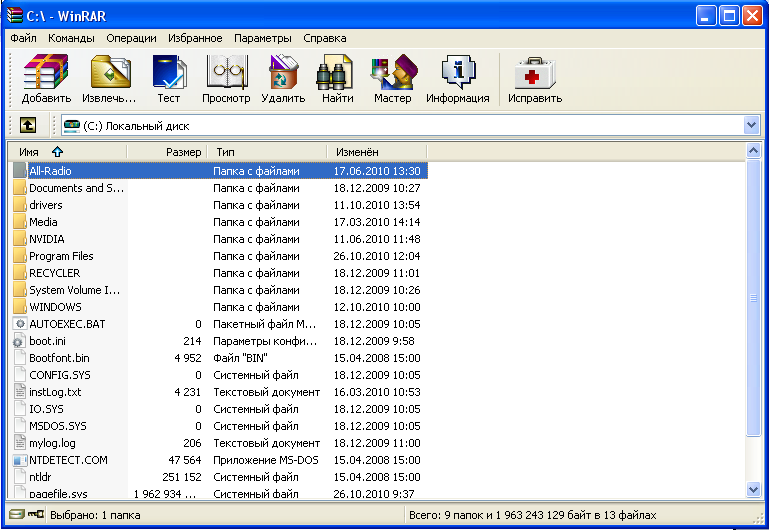The width and height of the screenshot is (769, 530).
Task: Open the Операции menu
Action: coord(131,38)
